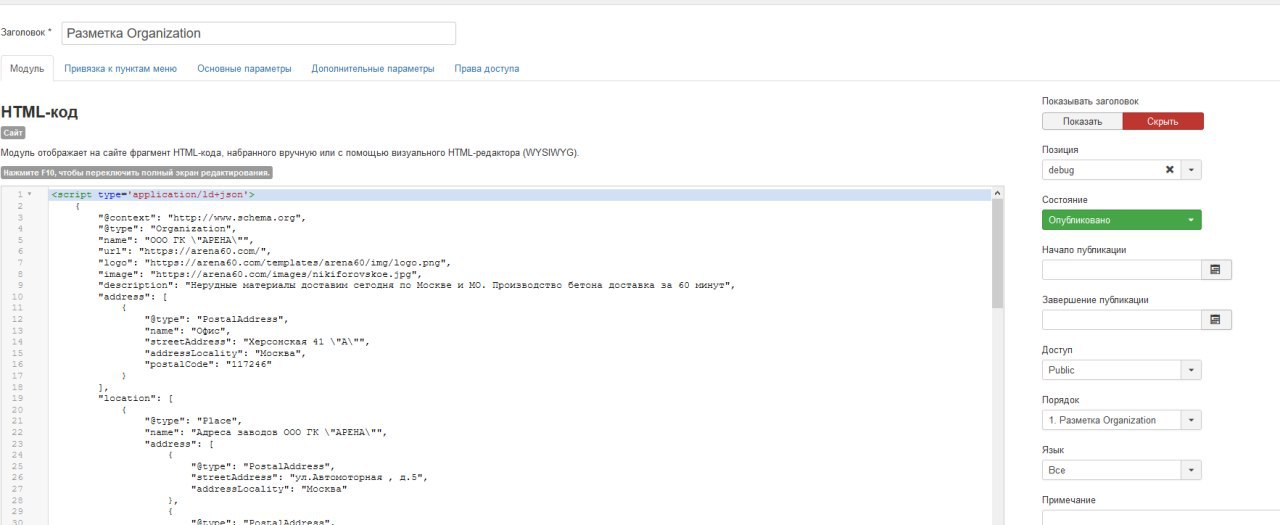This screenshot has width=1280, height=525.
Task: Open the Язык dropdown
Action: (x=1122, y=470)
